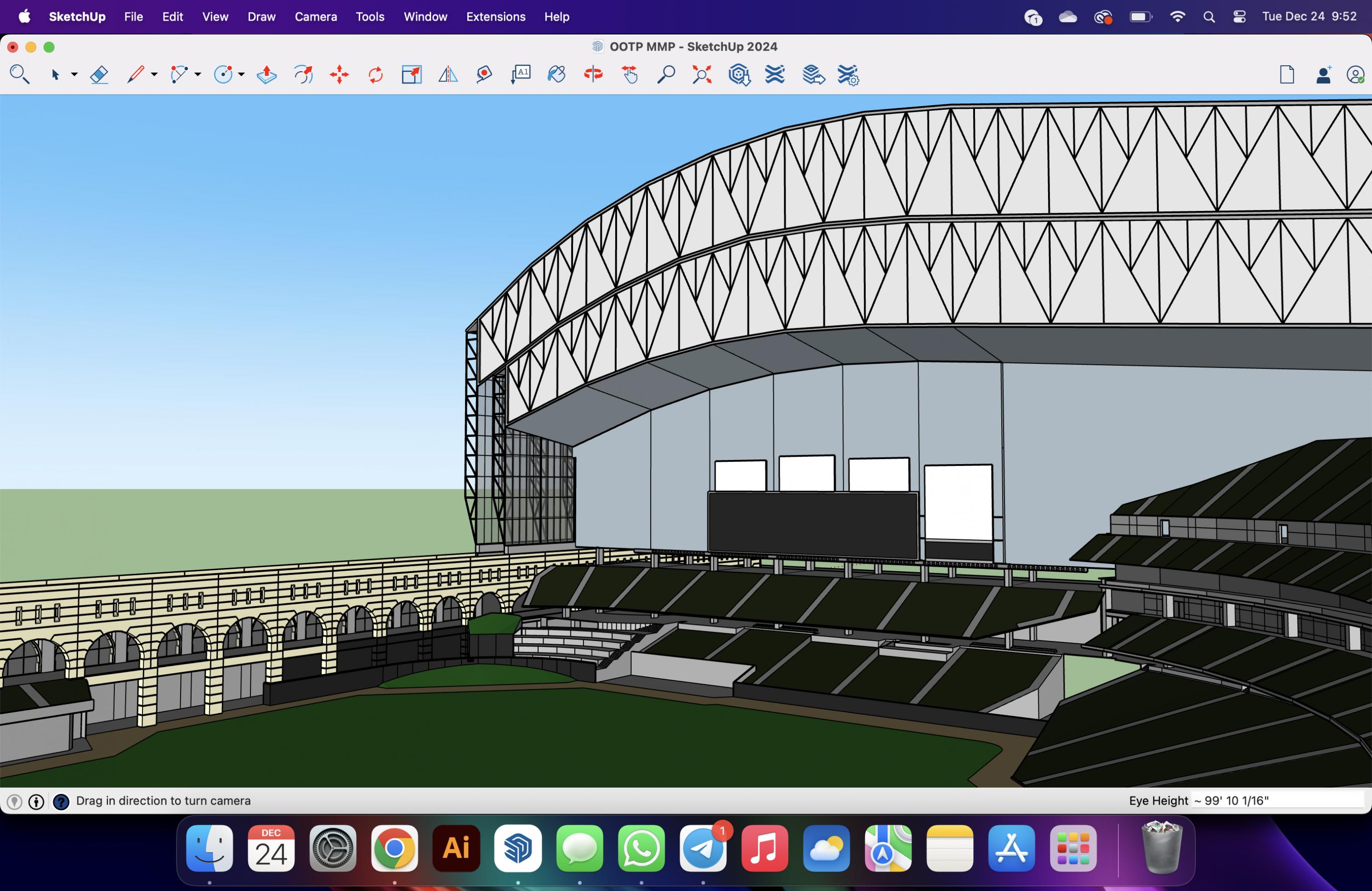
Task: Select the Rotate tool
Action: (375, 75)
